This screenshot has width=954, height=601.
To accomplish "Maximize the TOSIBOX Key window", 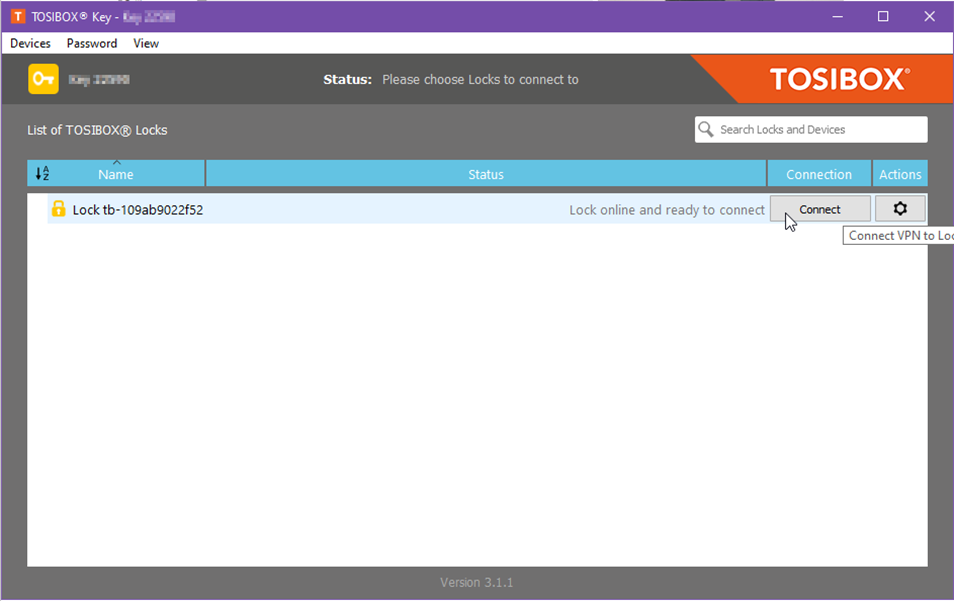I will 883,16.
